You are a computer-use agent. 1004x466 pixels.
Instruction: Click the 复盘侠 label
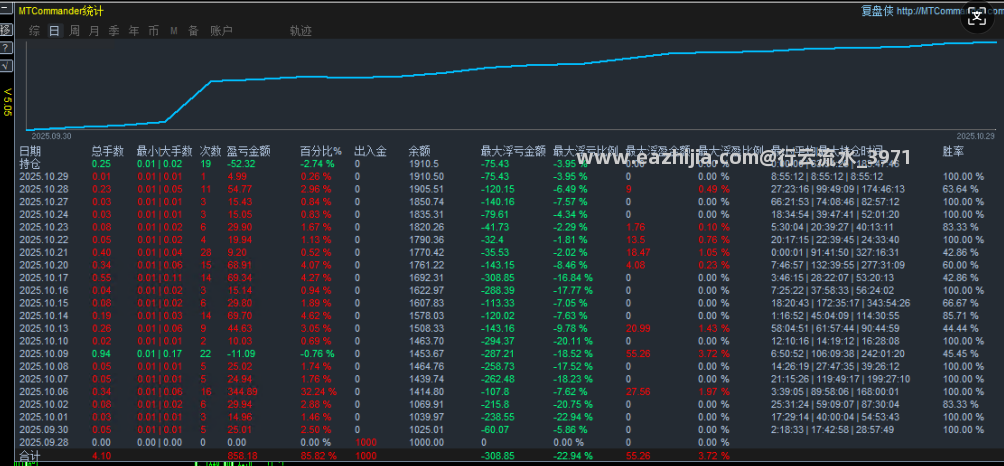tap(877, 11)
